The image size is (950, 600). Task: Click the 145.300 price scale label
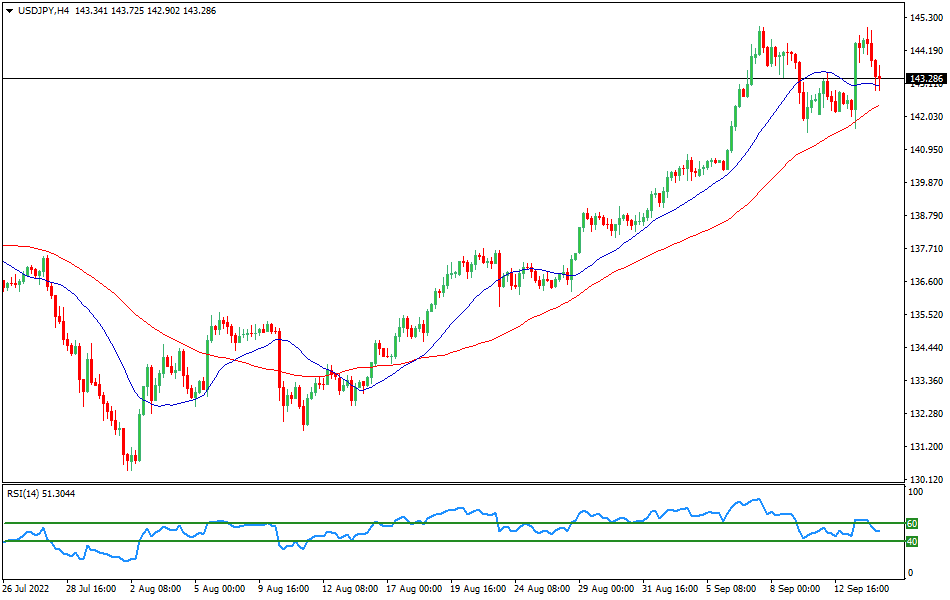tap(923, 18)
